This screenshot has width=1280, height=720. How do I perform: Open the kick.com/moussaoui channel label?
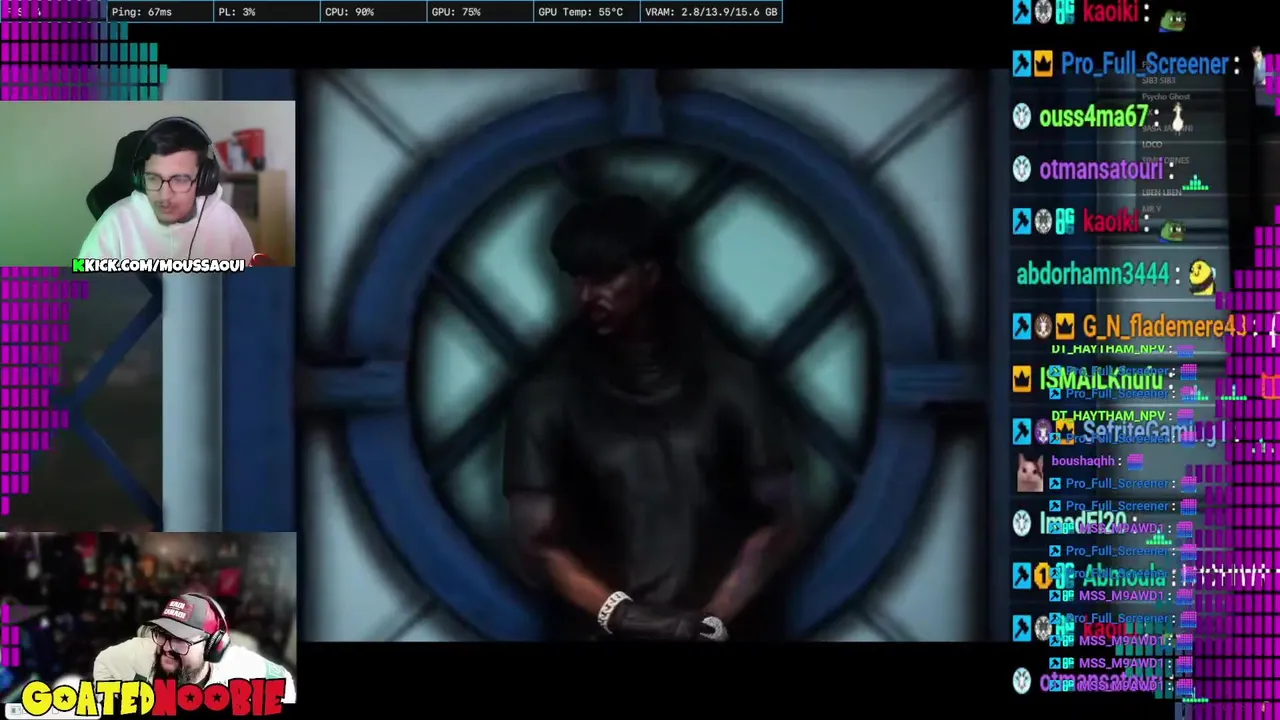[x=159, y=265]
